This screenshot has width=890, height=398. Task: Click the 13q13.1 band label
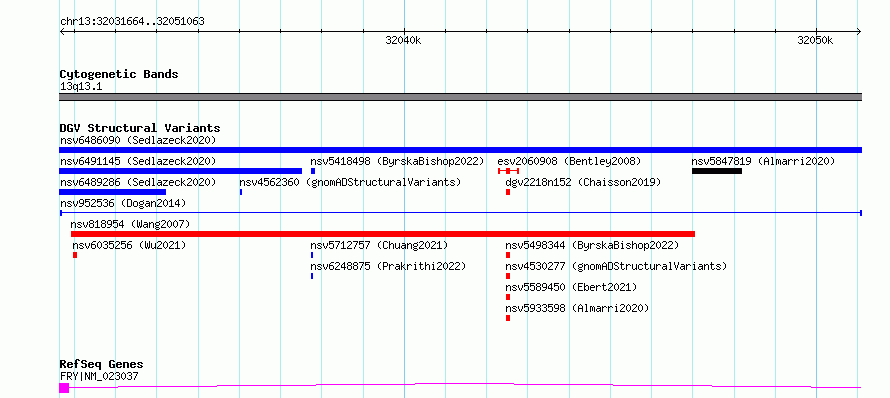point(81,87)
